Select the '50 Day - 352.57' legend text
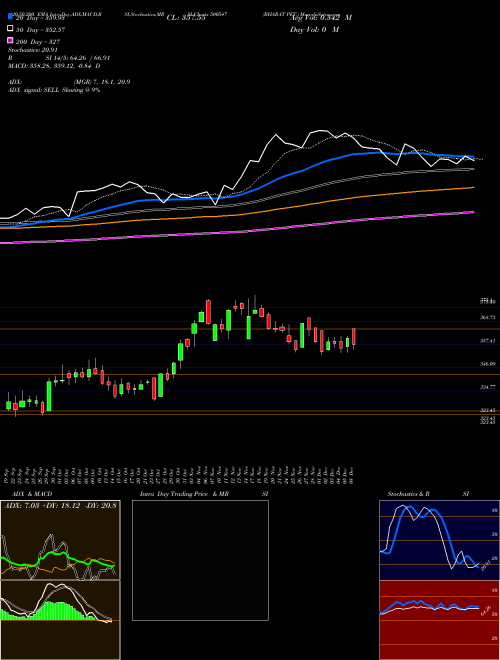The width and height of the screenshot is (500, 660). (40, 30)
